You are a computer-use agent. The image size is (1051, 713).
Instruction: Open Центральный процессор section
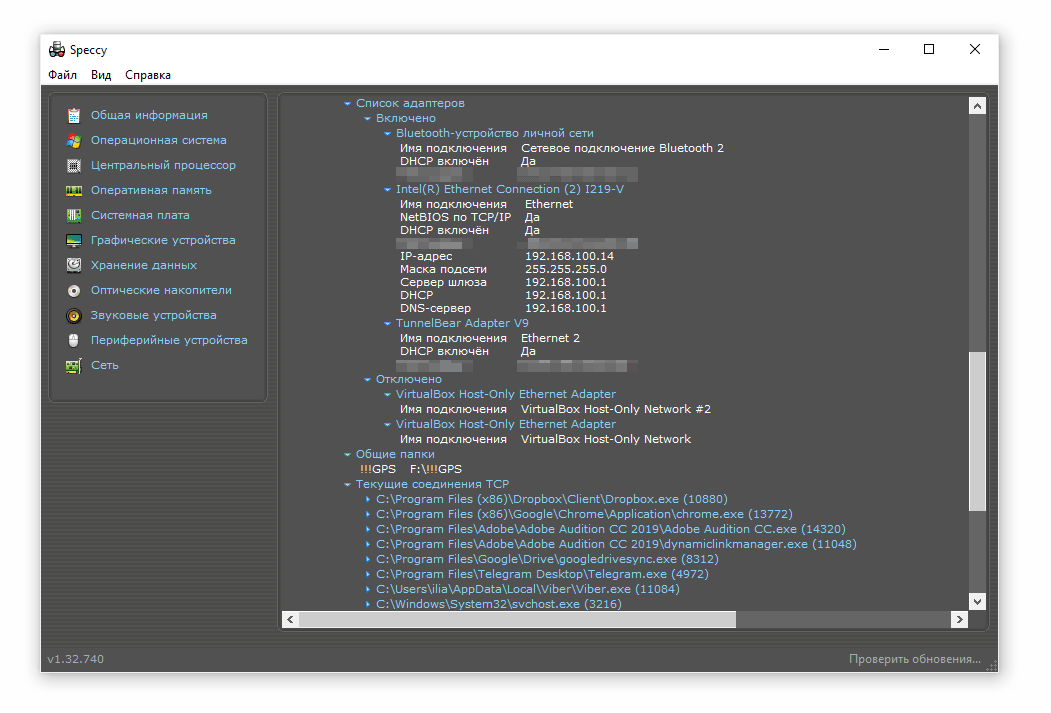click(163, 165)
